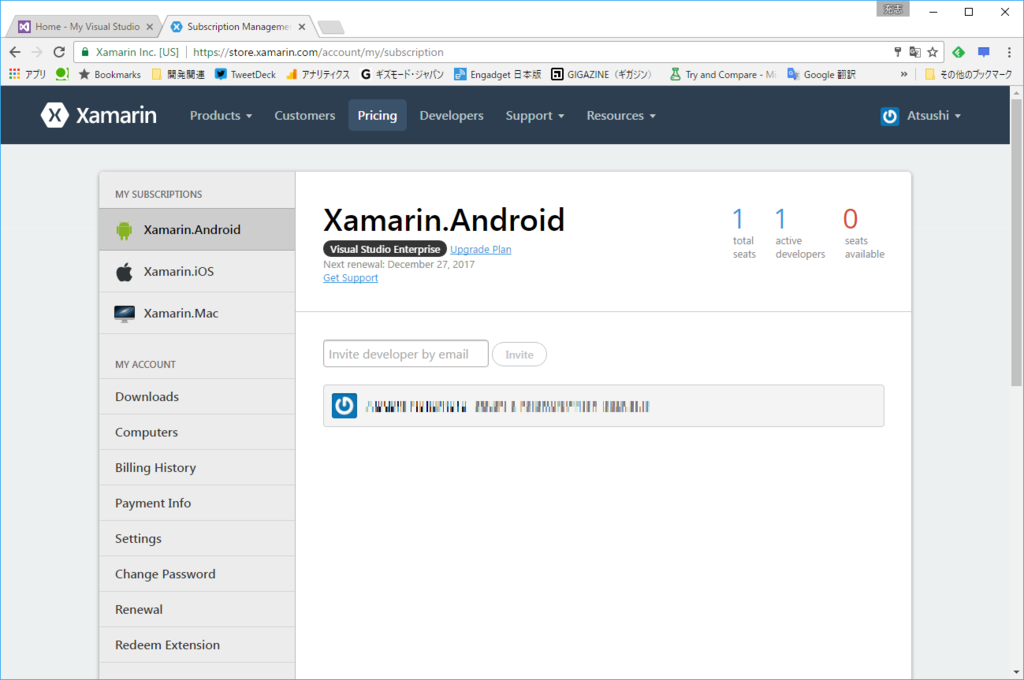The height and width of the screenshot is (680, 1024).
Task: Expand the Products dropdown menu
Action: [x=221, y=116]
